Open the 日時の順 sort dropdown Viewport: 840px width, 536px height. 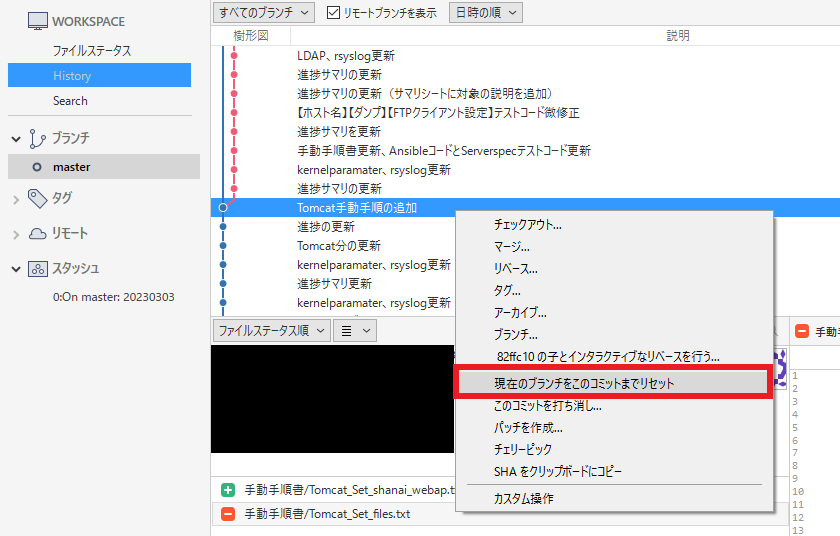[486, 12]
